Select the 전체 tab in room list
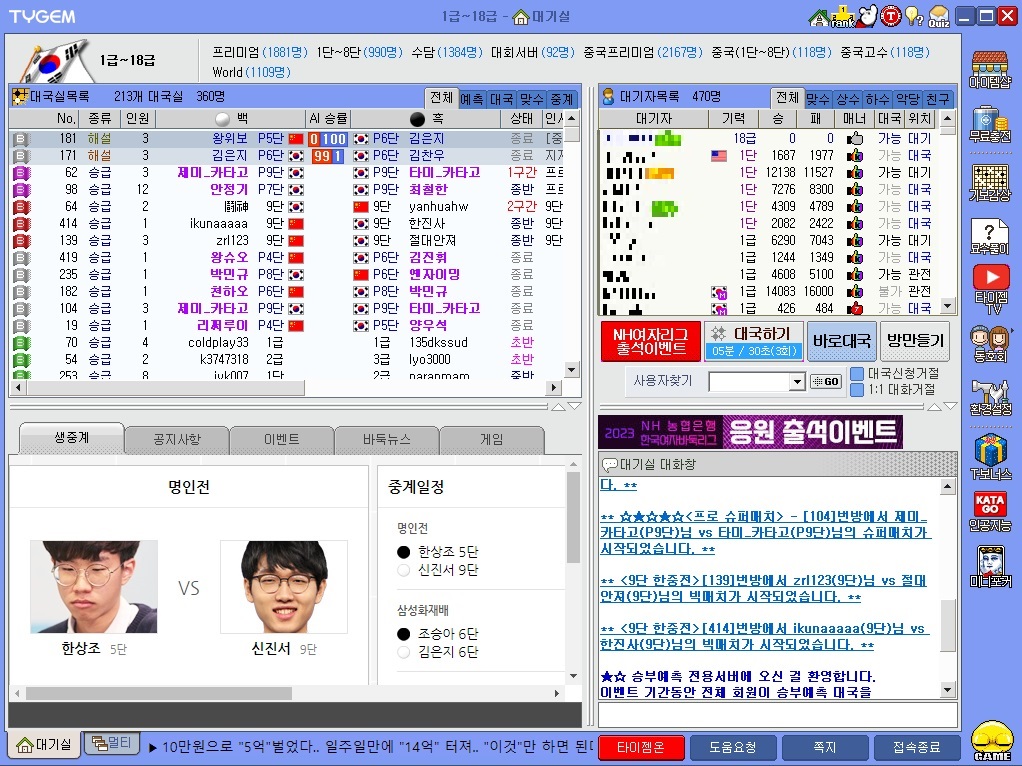 click(441, 98)
